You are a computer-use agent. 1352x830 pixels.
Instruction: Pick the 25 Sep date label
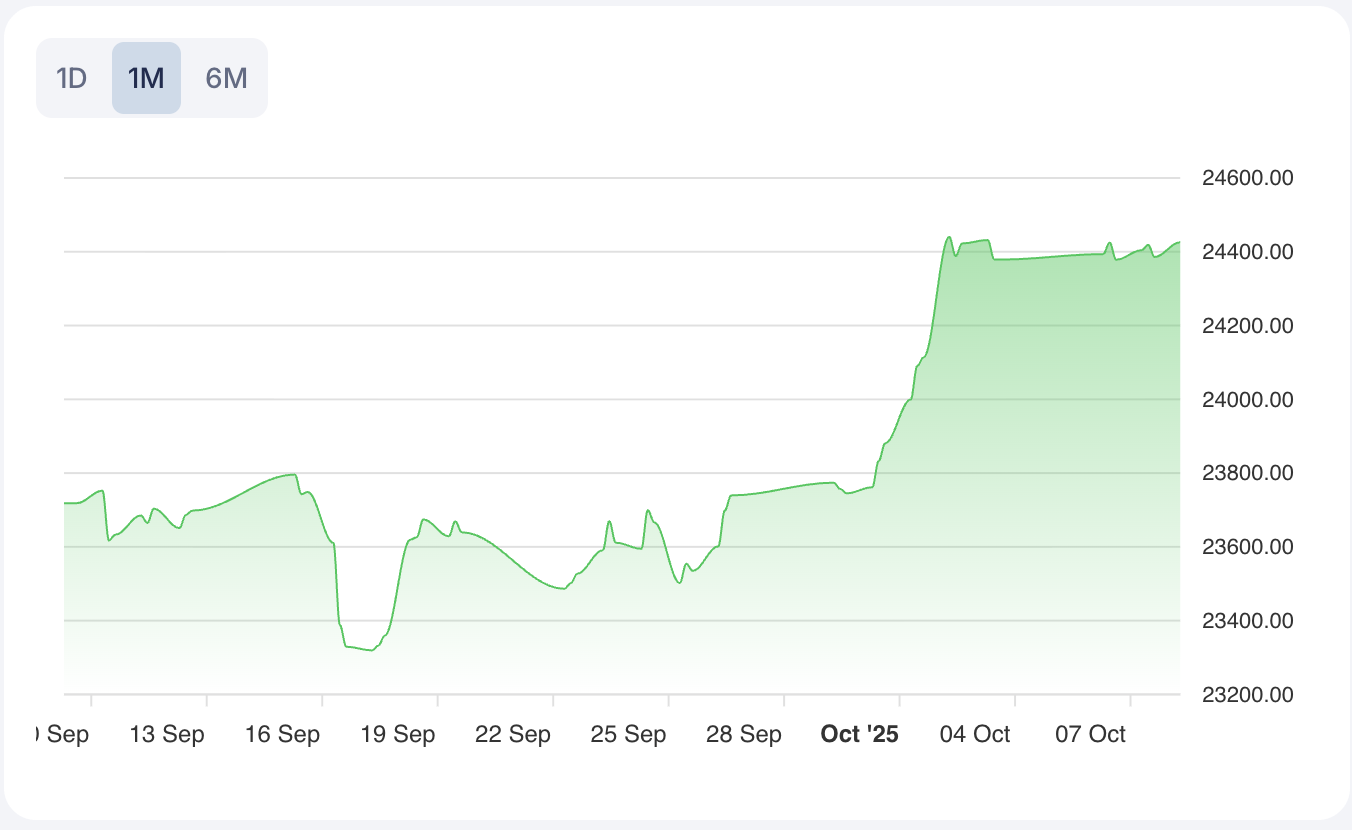point(628,735)
